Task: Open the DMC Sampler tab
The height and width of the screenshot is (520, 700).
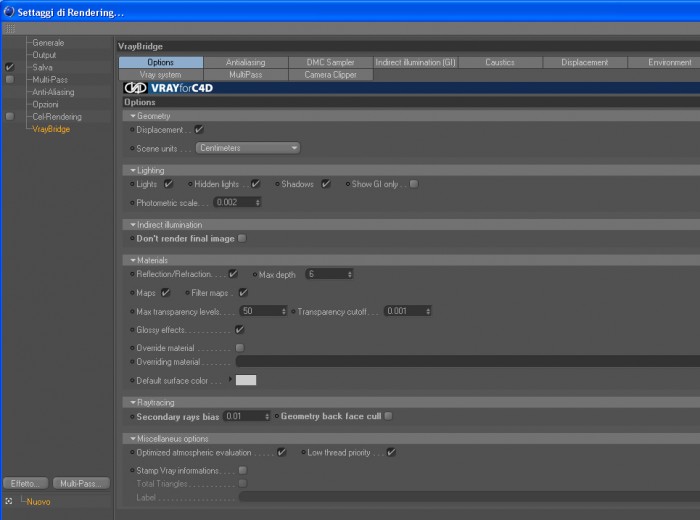Action: (x=330, y=62)
